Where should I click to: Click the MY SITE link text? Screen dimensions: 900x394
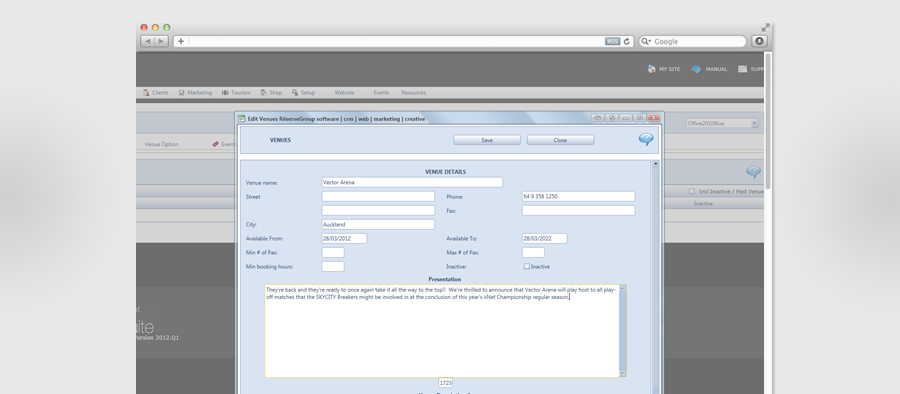tap(669, 69)
